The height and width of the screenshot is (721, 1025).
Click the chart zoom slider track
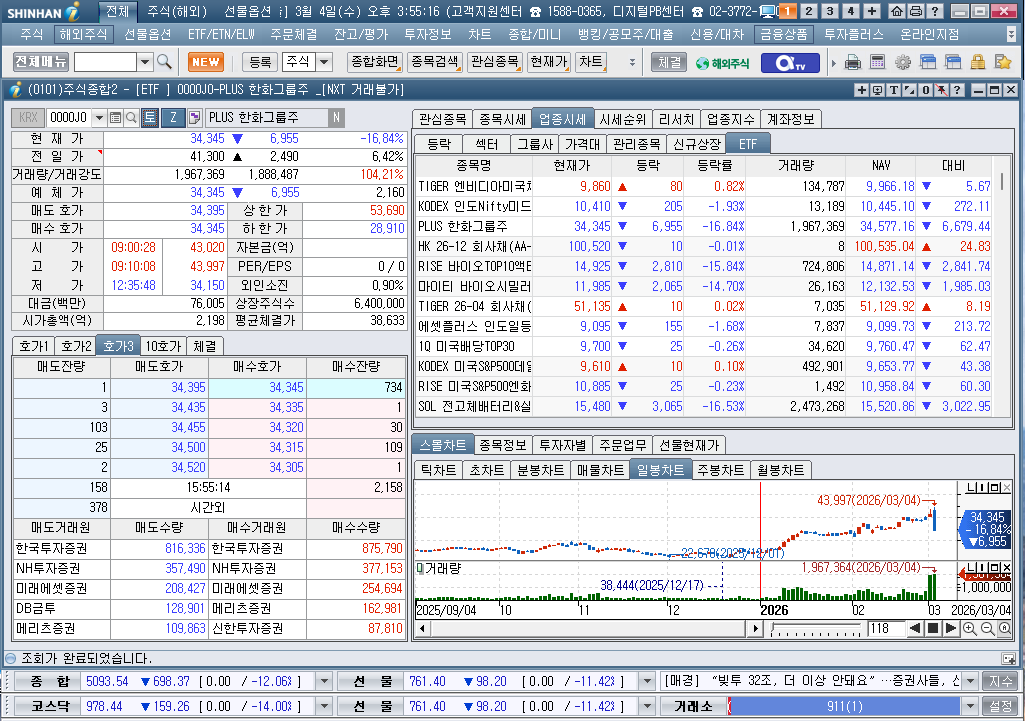coord(815,629)
